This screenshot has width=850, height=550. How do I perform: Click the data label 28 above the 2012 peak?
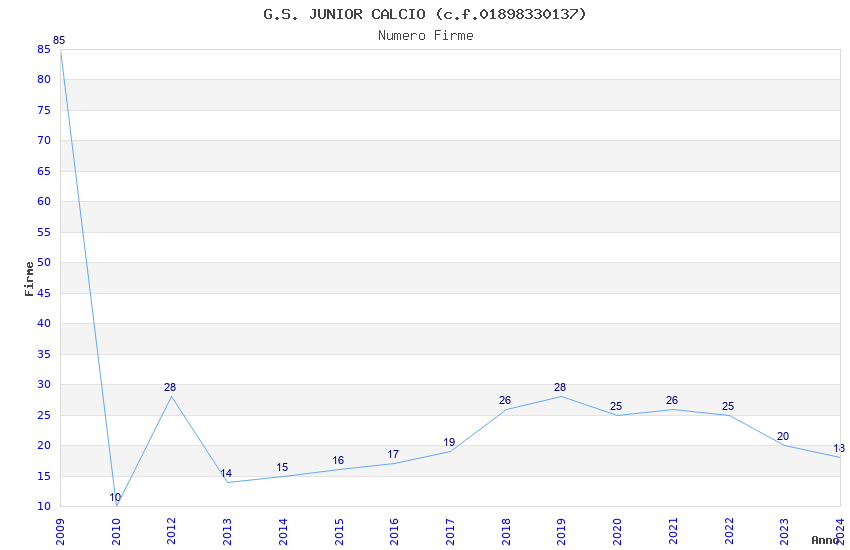point(170,387)
